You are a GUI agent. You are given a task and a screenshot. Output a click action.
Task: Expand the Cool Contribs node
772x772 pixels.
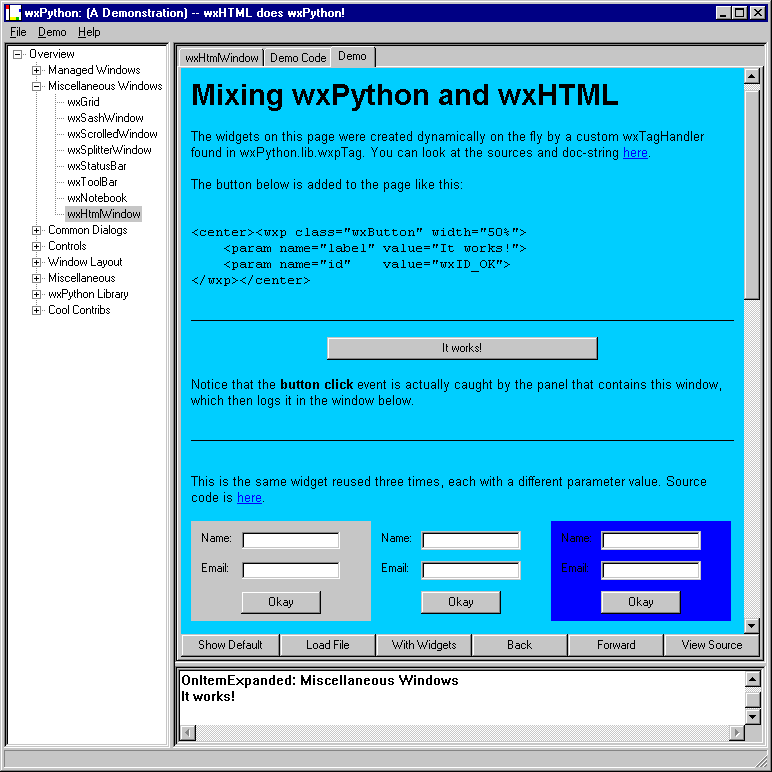[x=36, y=310]
